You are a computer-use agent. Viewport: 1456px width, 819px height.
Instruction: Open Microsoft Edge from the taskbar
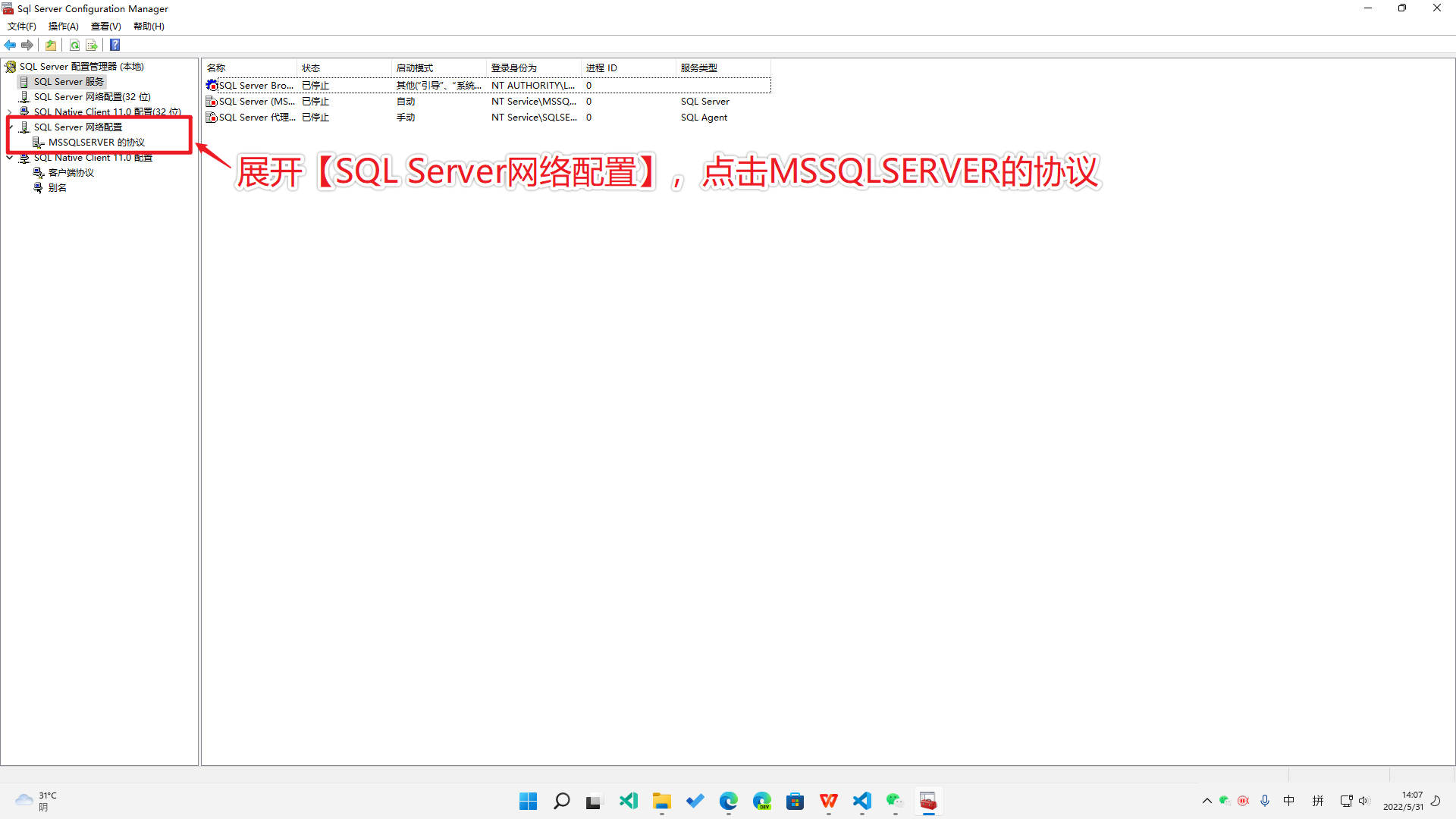(x=729, y=801)
